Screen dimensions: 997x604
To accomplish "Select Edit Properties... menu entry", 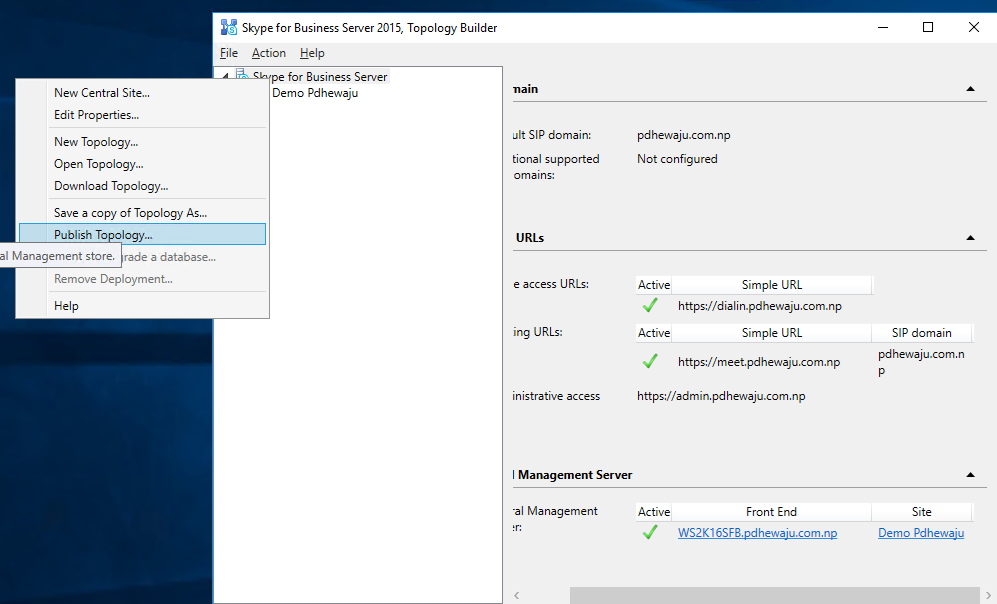I will pos(142,115).
